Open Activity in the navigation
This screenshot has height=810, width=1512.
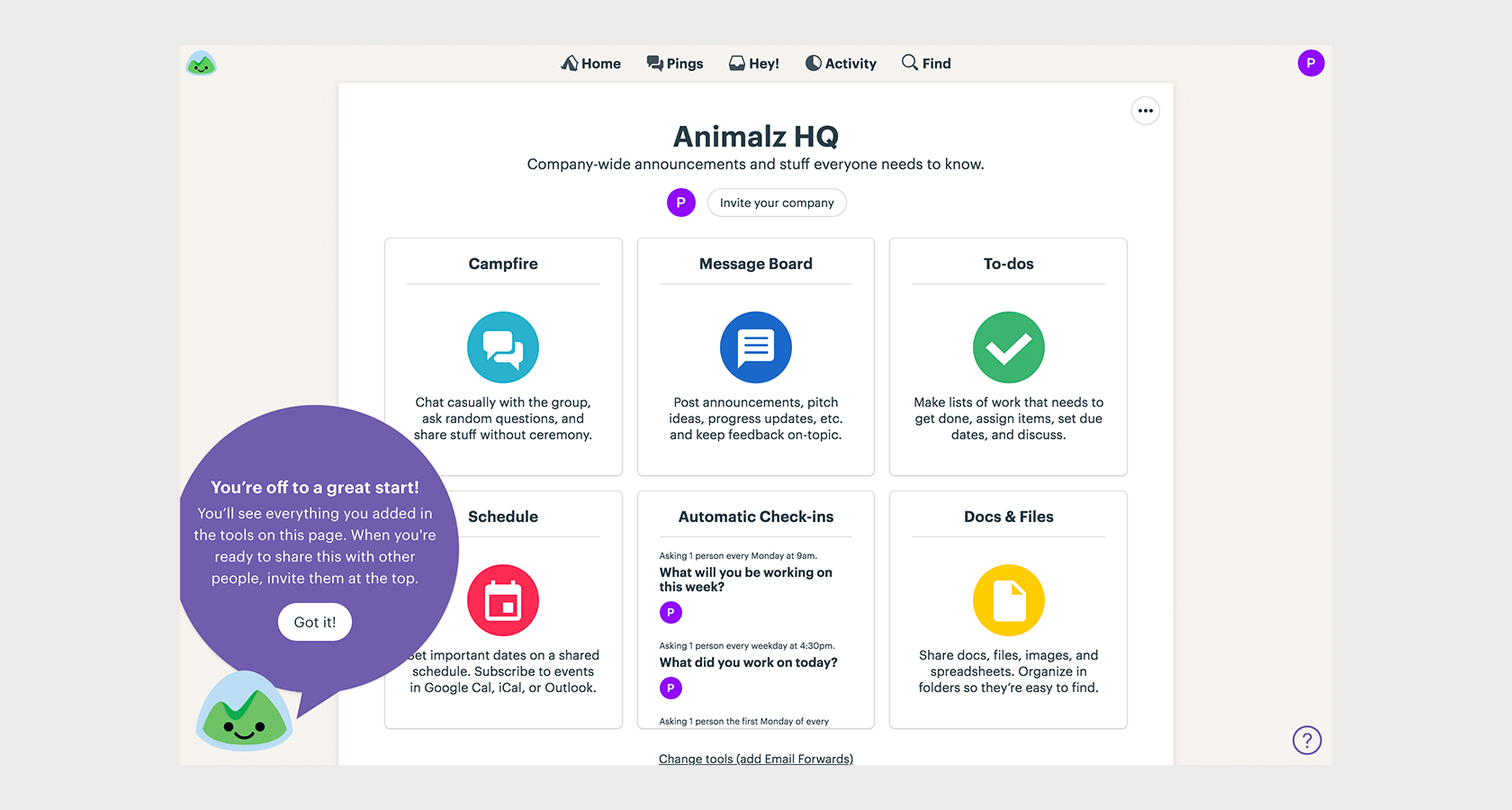(841, 63)
